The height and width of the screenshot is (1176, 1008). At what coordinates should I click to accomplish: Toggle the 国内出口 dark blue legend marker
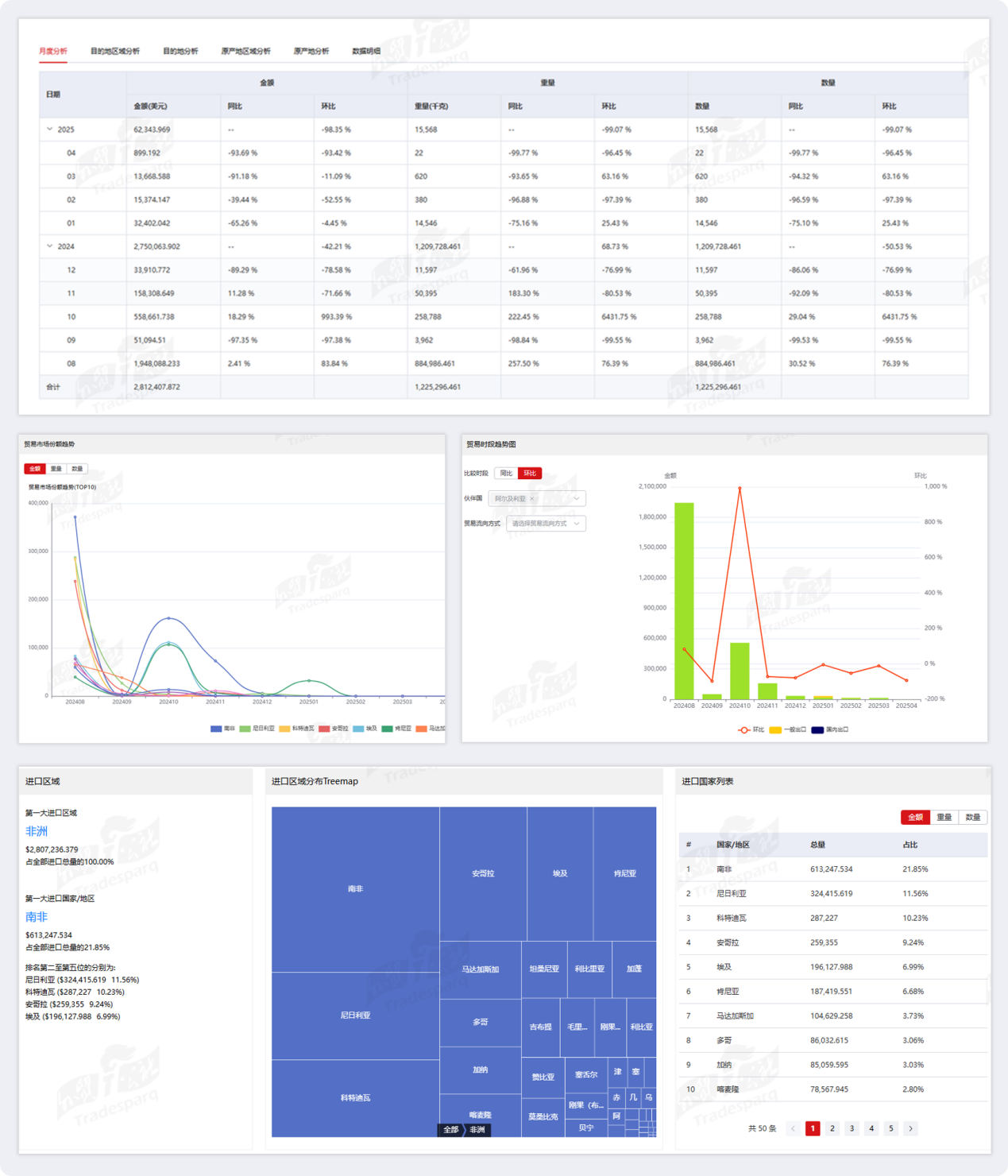817,729
